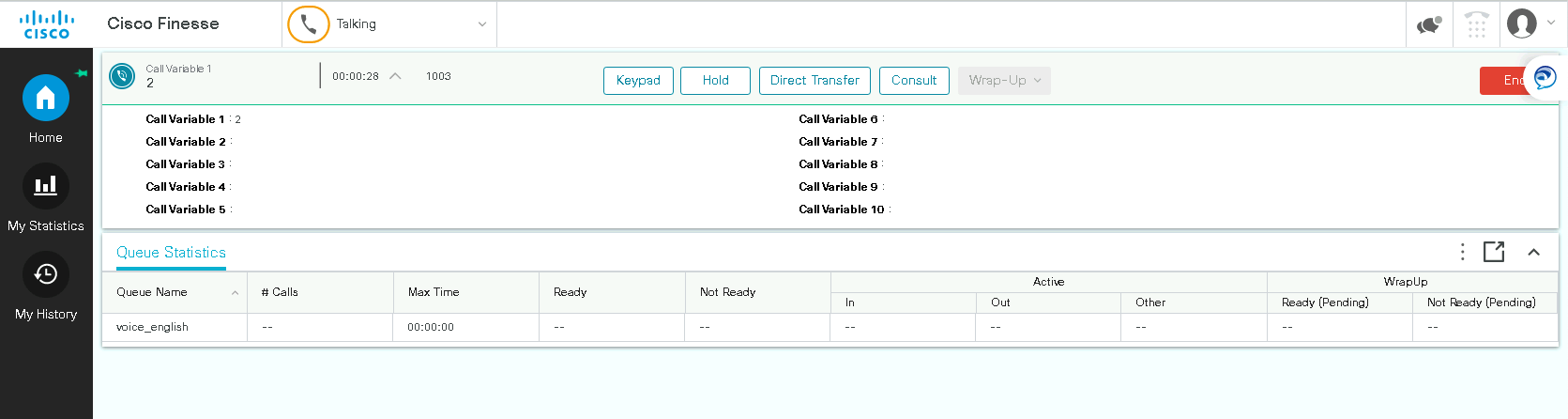Select the Queue Statistics tab
The image size is (1568, 419).
(x=171, y=253)
